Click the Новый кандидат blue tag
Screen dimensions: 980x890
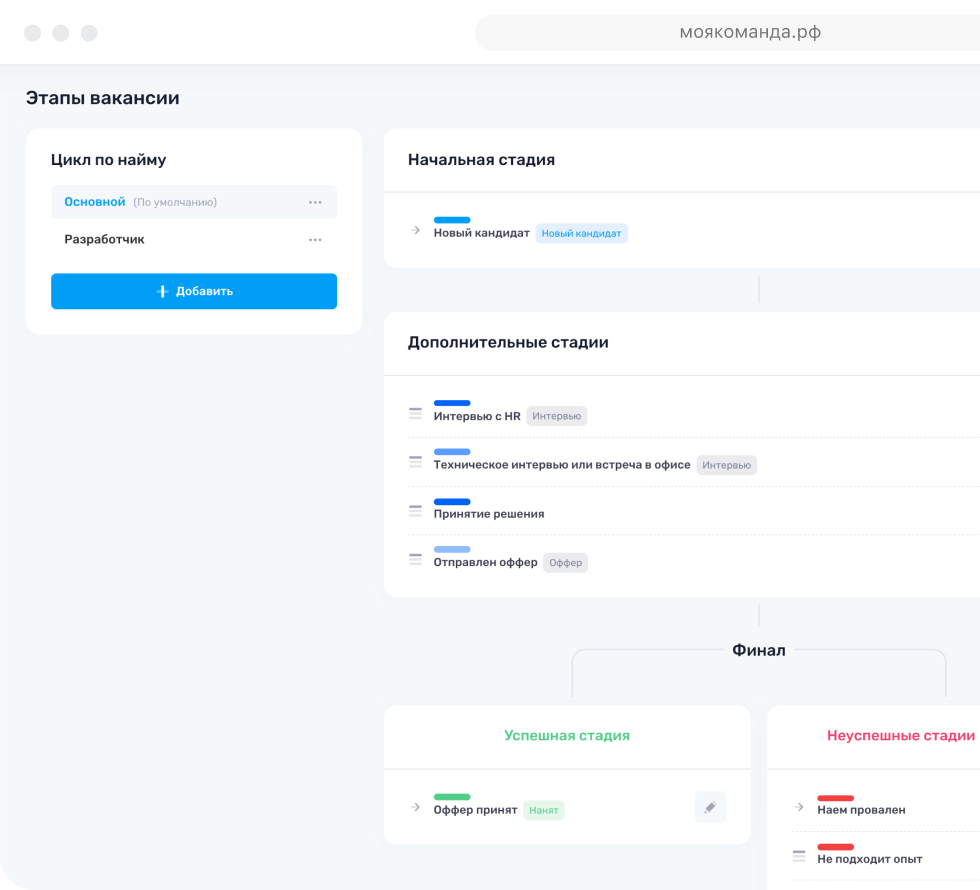(581, 233)
